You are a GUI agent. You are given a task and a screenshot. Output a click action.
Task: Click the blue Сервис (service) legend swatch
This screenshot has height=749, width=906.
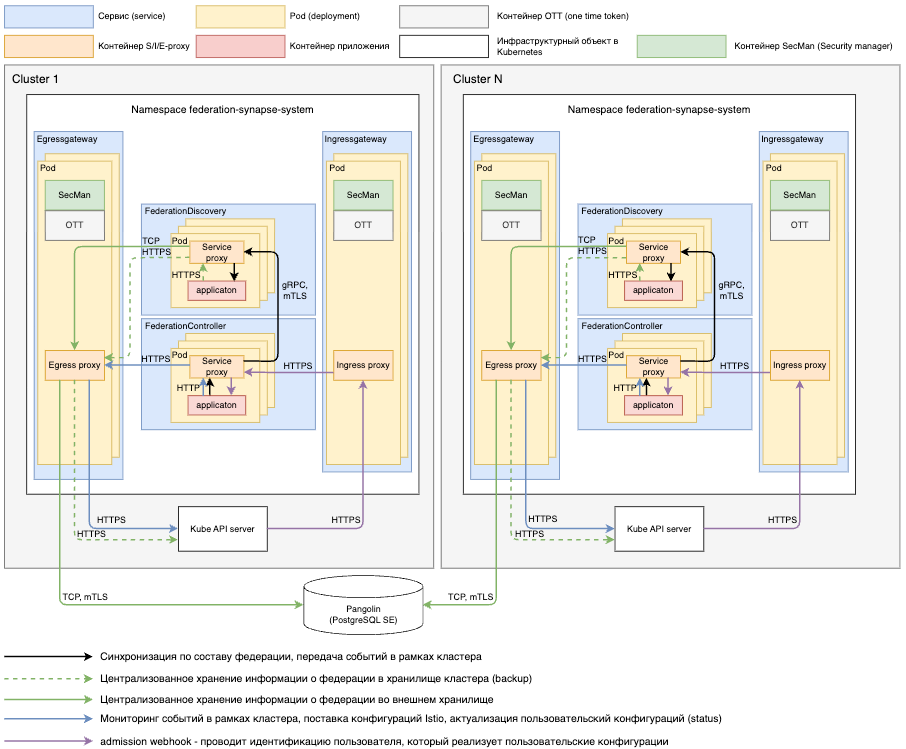(49, 17)
